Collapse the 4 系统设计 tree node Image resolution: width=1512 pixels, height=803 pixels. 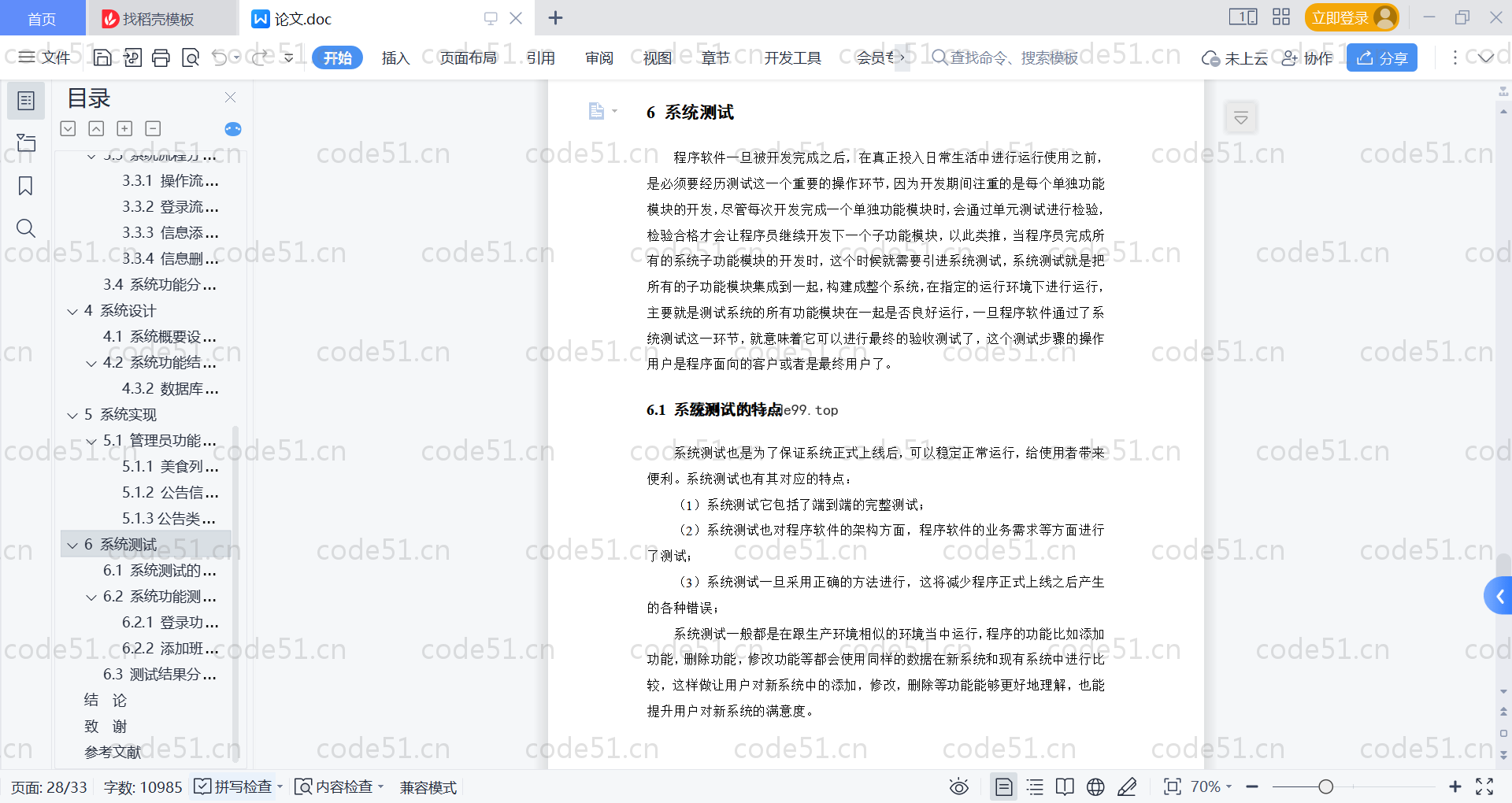pyautogui.click(x=72, y=311)
